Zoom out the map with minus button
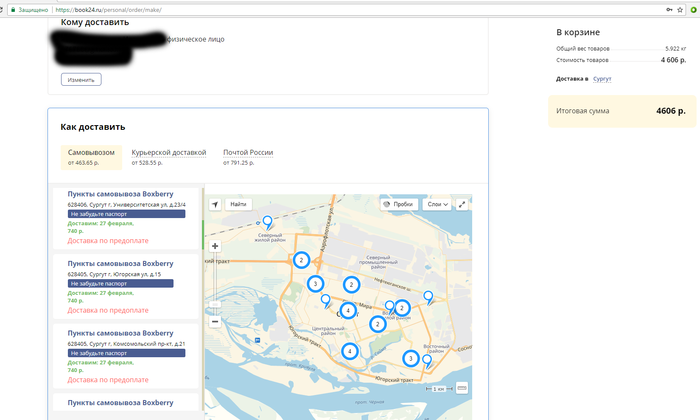700x420 pixels. coord(215,321)
